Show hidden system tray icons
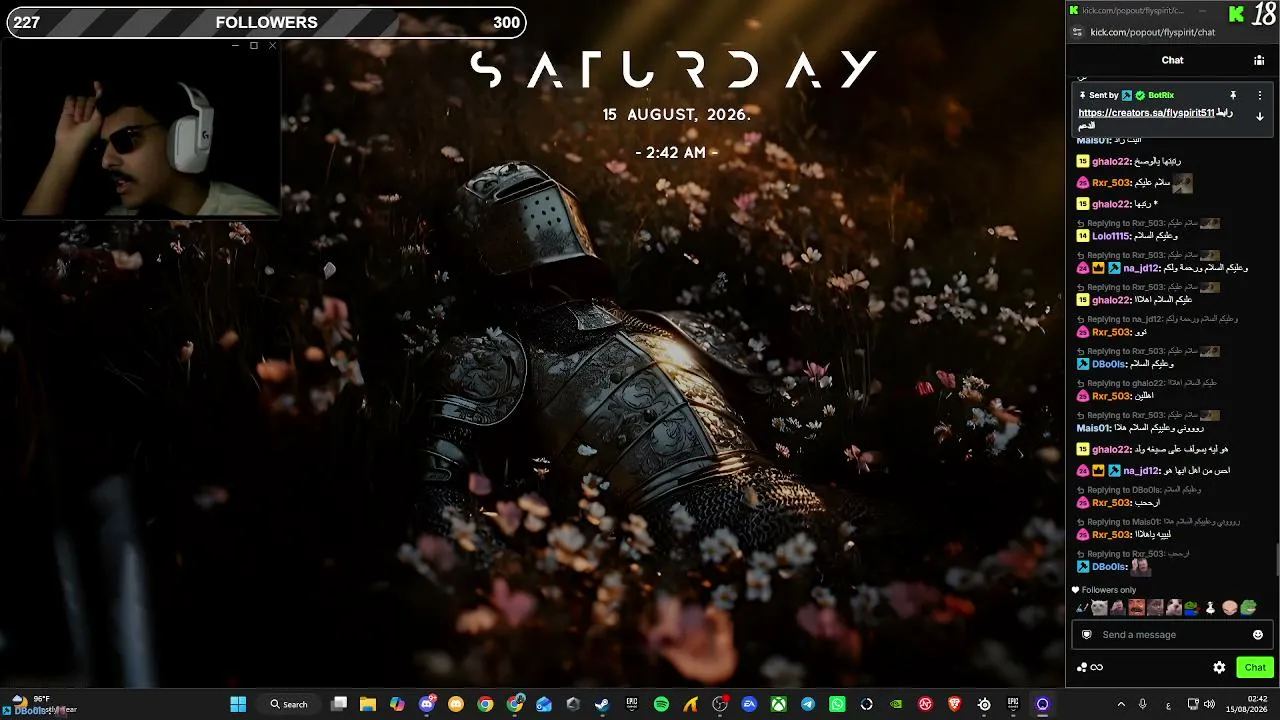 coord(1121,704)
